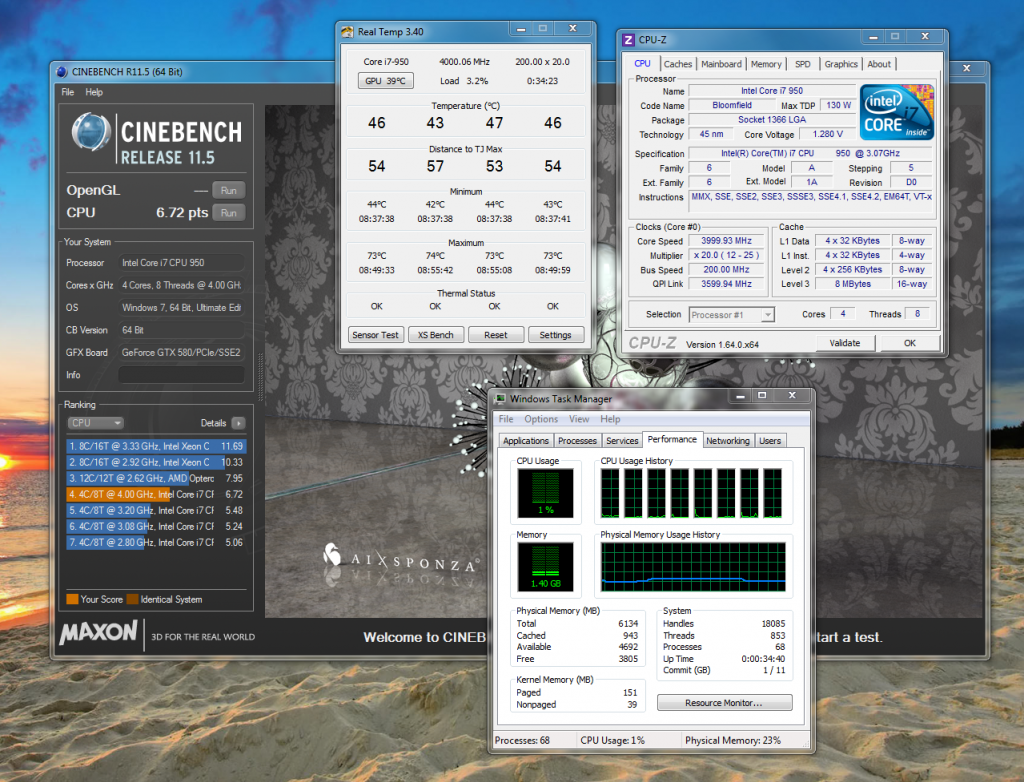The image size is (1024, 782).
Task: Open the Help menu in Cinebench
Action: click(x=94, y=92)
